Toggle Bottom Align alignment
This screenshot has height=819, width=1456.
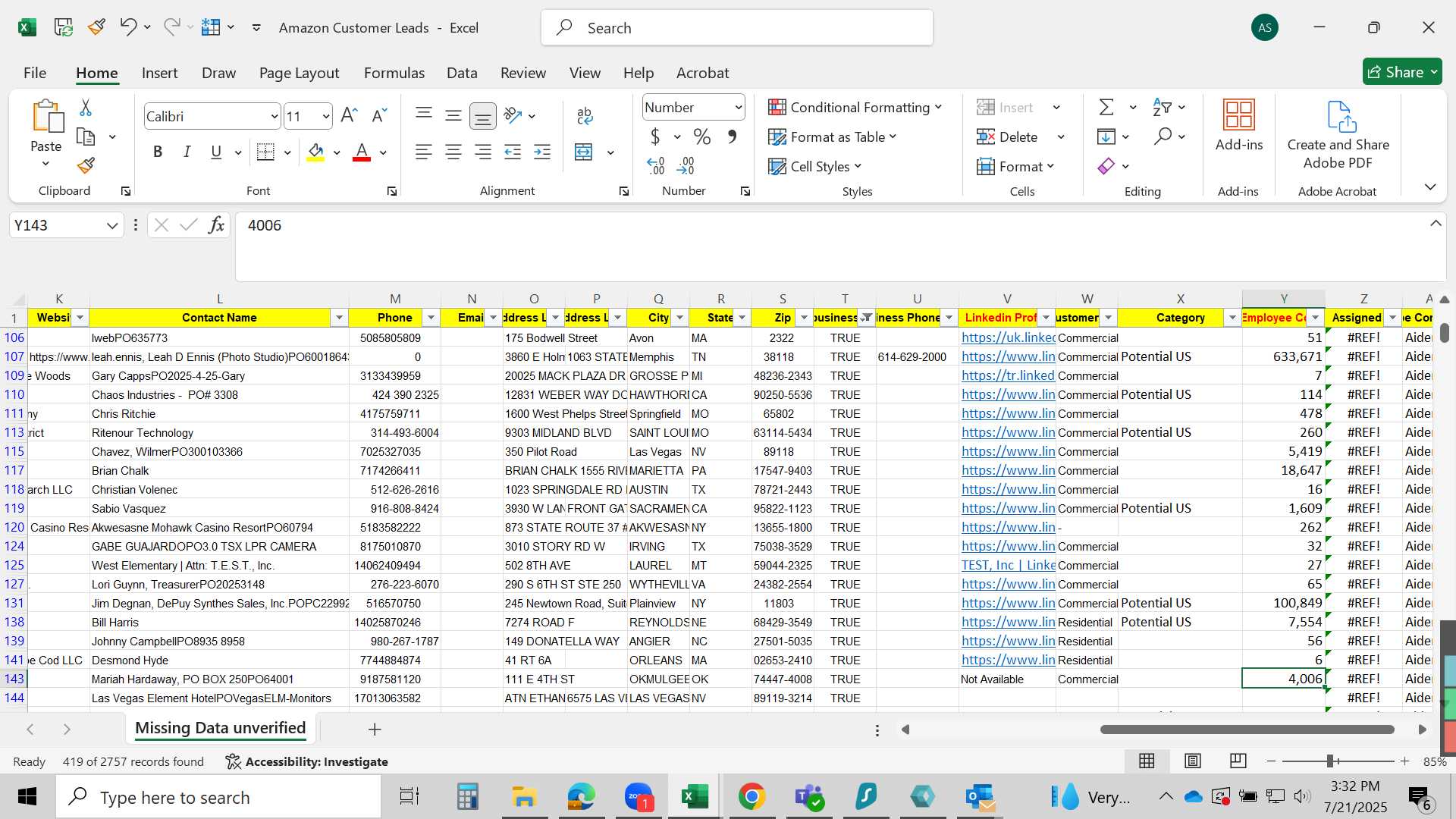(x=482, y=116)
